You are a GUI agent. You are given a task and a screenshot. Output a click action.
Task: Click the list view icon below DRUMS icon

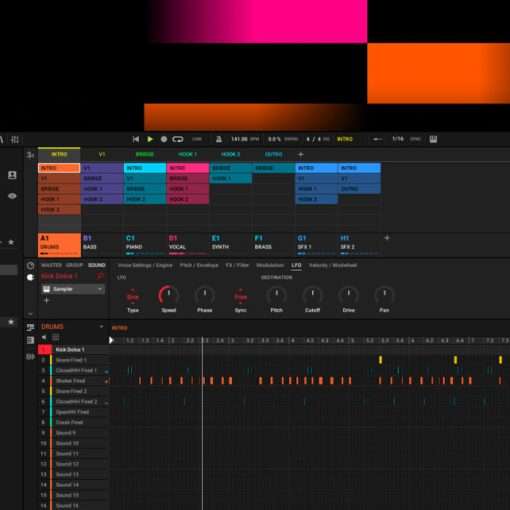pos(30,340)
